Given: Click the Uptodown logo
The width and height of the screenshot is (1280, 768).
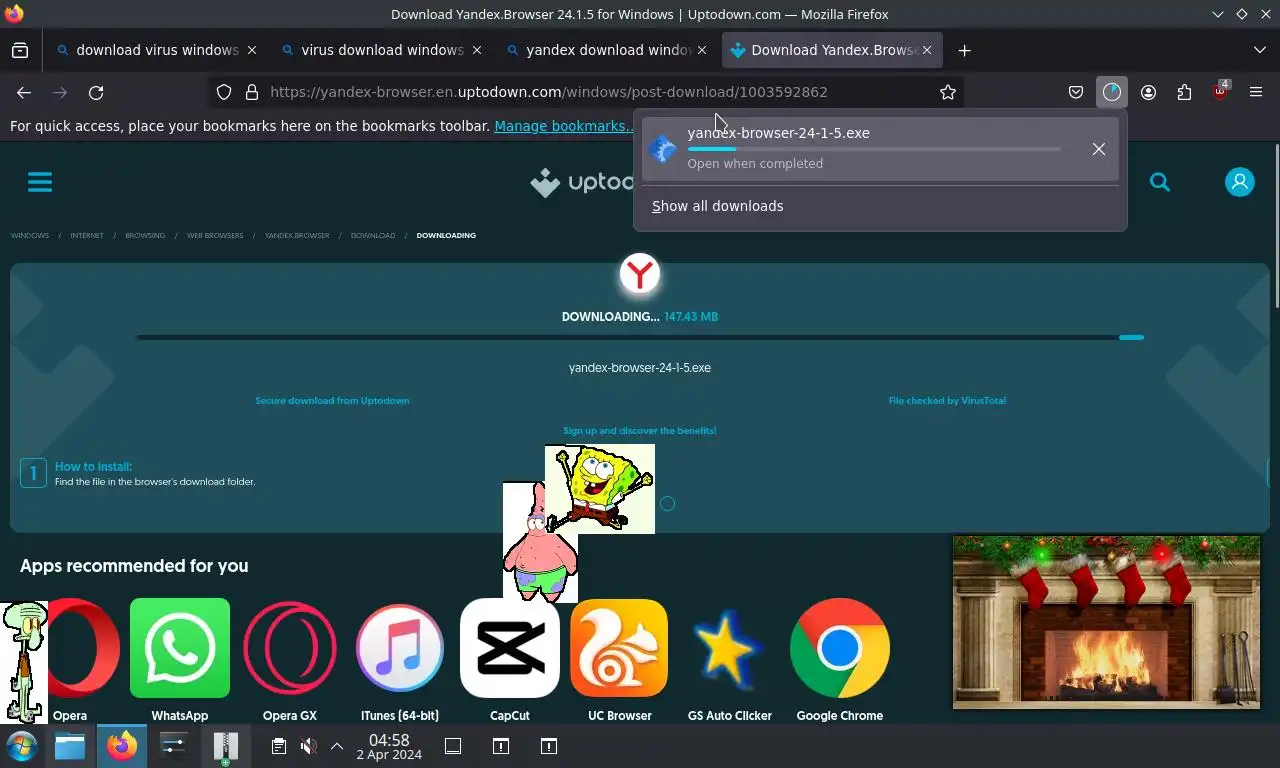Looking at the screenshot, I should click(582, 182).
